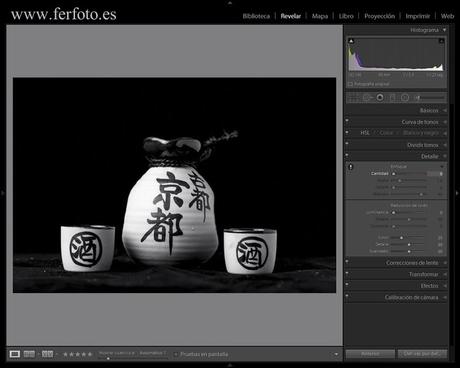The height and width of the screenshot is (368, 460).
Task: Toggle the Detalle panel switch
Action: click(x=347, y=155)
